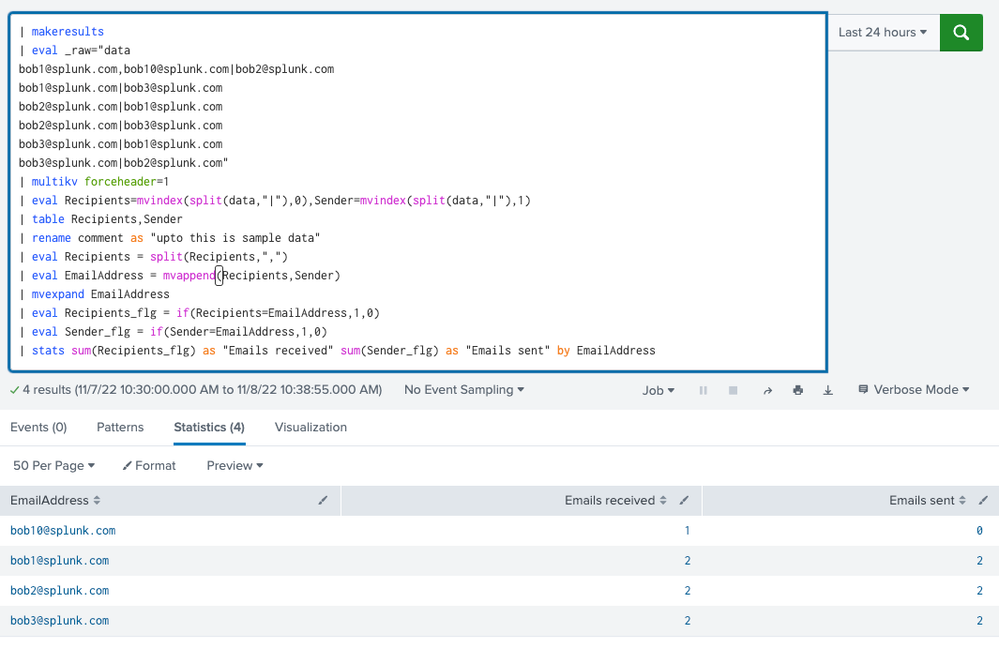The height and width of the screenshot is (646, 999).
Task: Open the Patterns tab
Action: [x=120, y=427]
